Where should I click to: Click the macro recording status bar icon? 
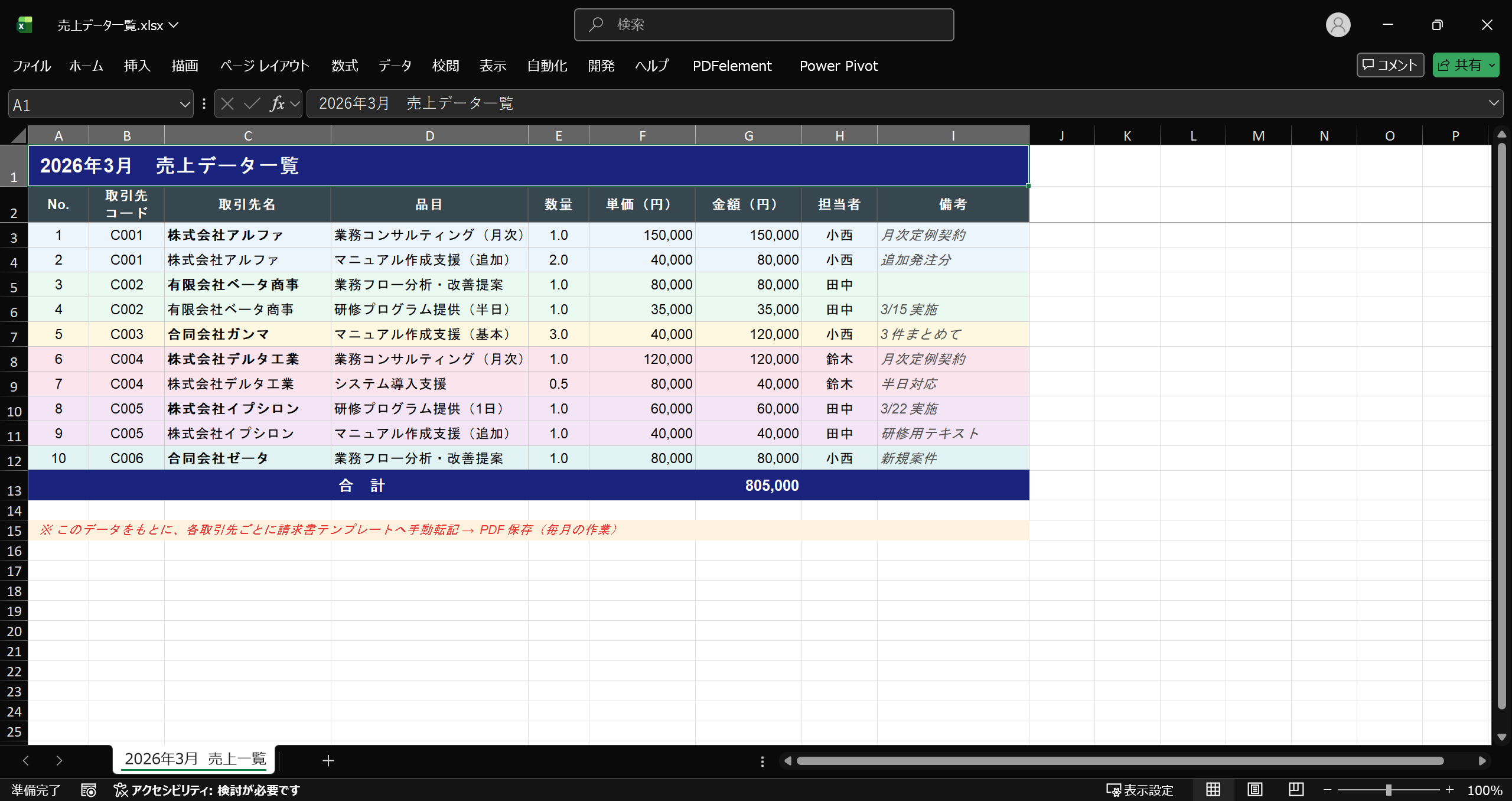point(89,790)
